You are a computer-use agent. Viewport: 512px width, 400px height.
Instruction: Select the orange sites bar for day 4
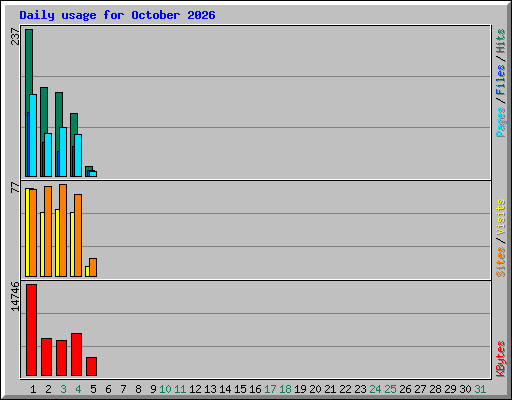pos(78,235)
